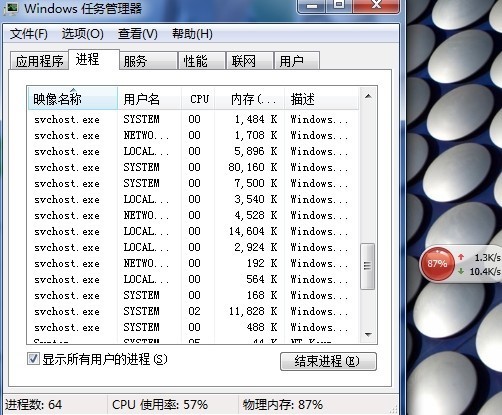502x415 pixels.
Task: Select svchost.exe row using 5,896 K
Action: coord(193,151)
